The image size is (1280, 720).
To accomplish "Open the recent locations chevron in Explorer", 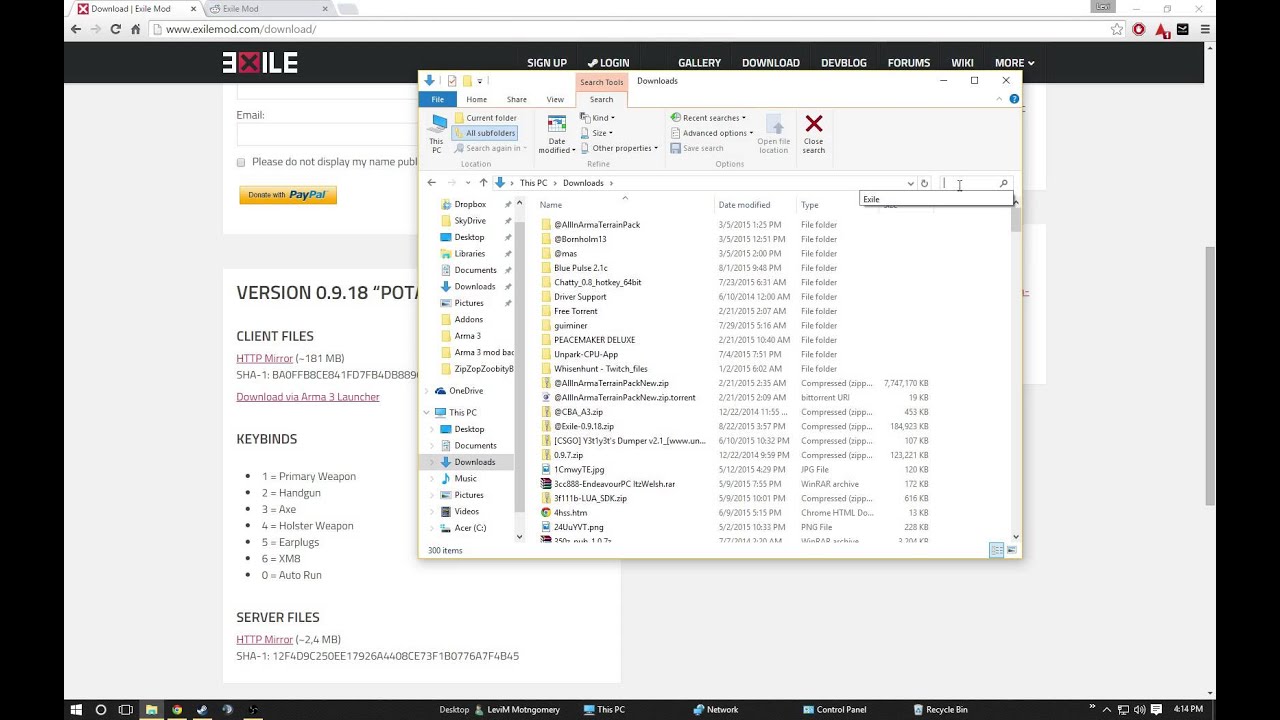I will 467,183.
